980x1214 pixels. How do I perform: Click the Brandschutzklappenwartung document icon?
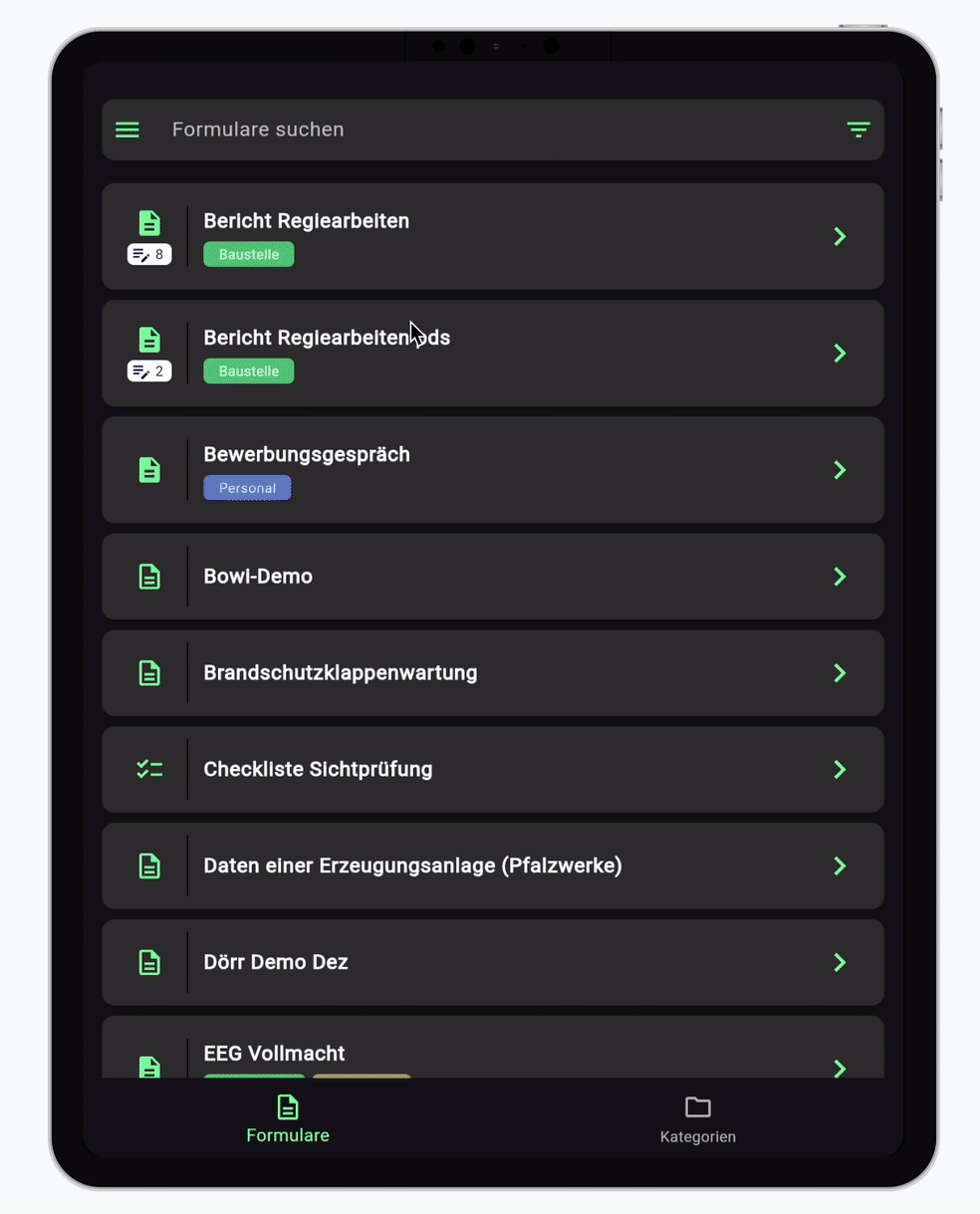point(149,673)
